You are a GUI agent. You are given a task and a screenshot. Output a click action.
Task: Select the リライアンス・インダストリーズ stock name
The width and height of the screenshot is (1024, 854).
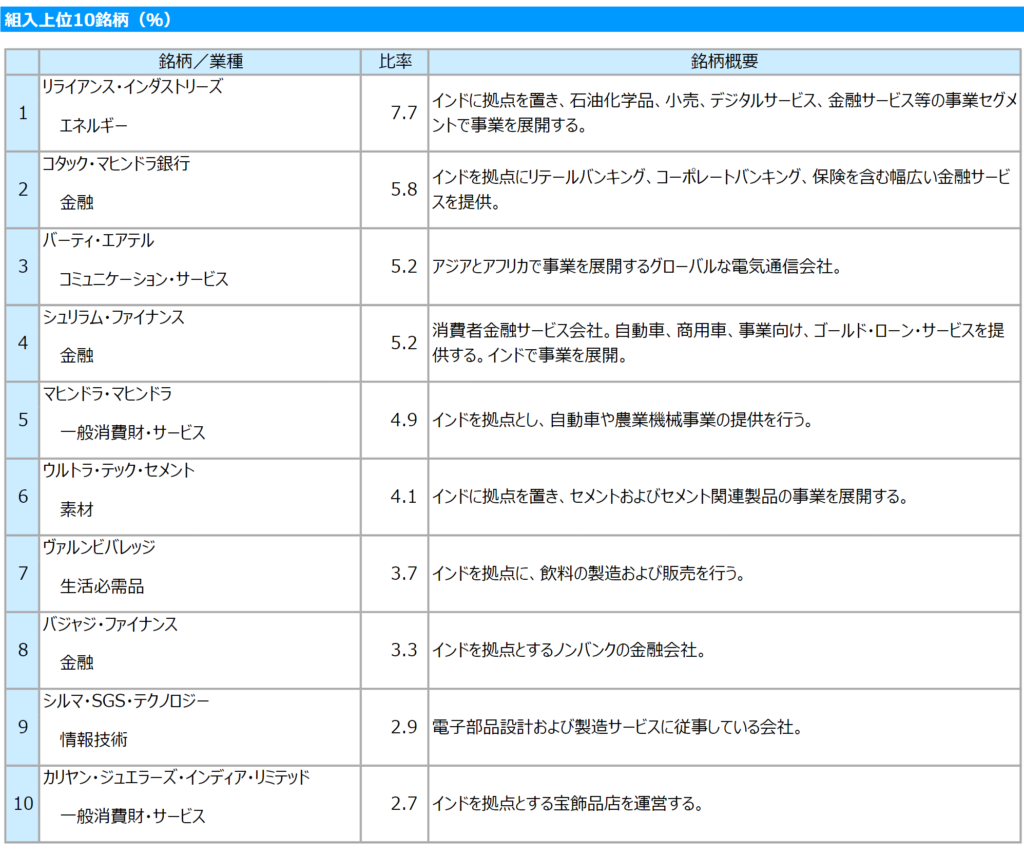[x=131, y=87]
